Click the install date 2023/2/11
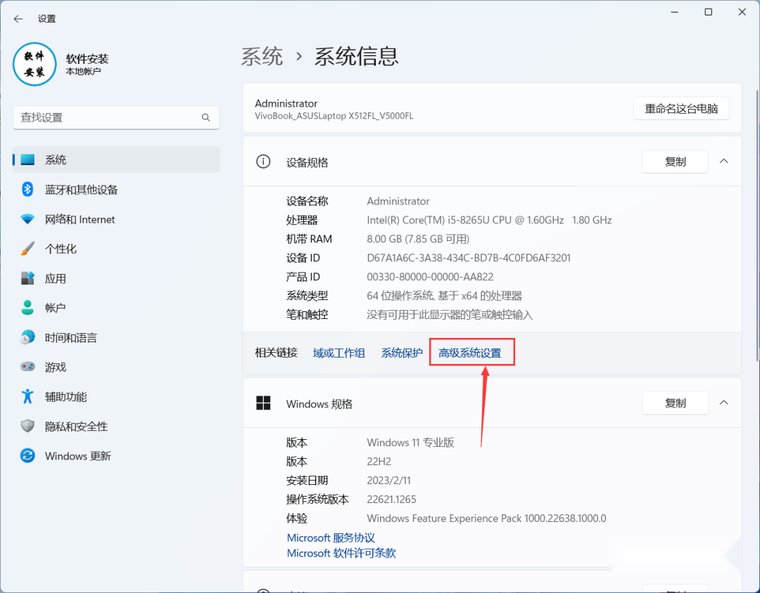The height and width of the screenshot is (593, 760). (x=389, y=481)
